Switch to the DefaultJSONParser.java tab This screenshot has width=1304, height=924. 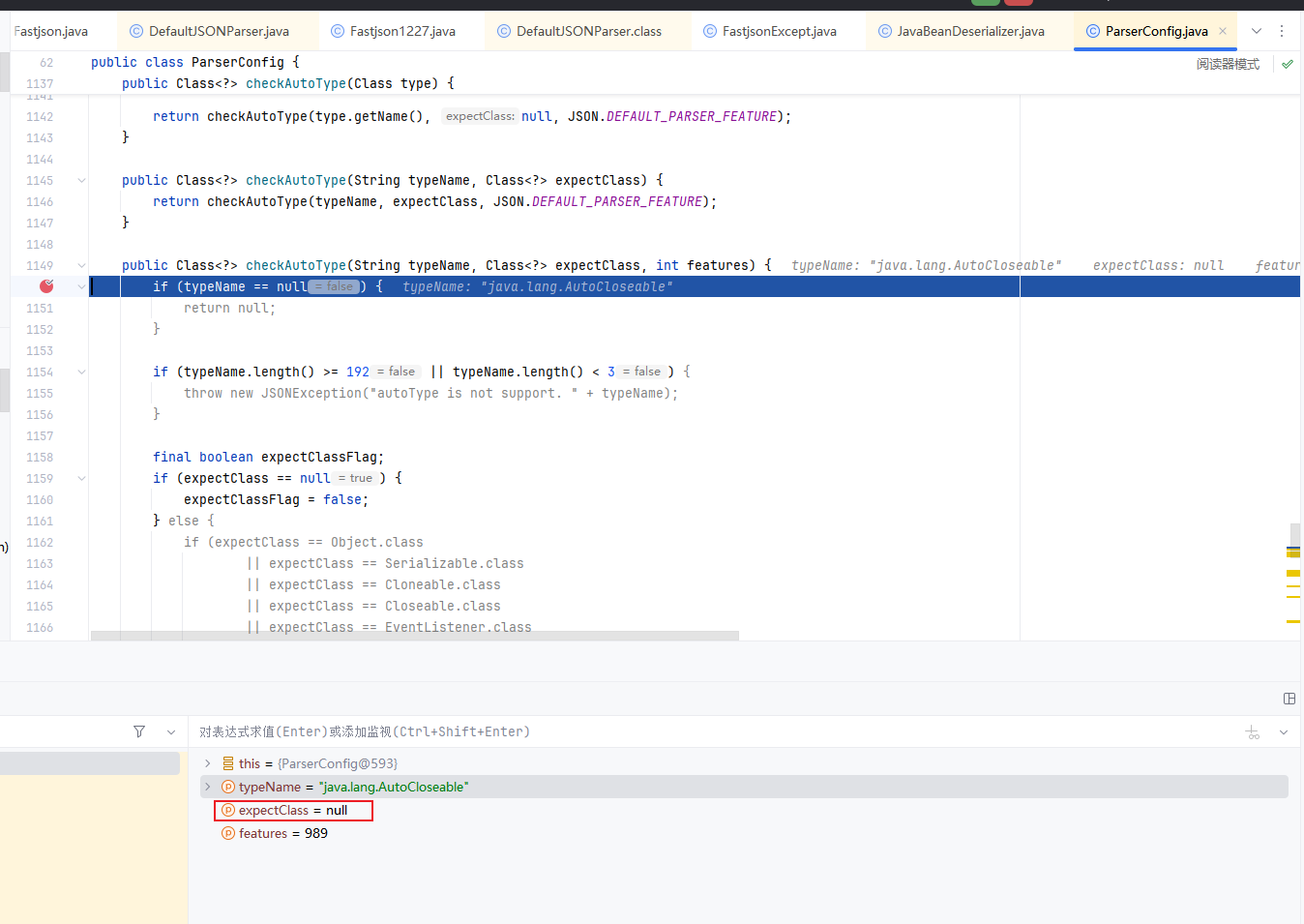coord(209,31)
